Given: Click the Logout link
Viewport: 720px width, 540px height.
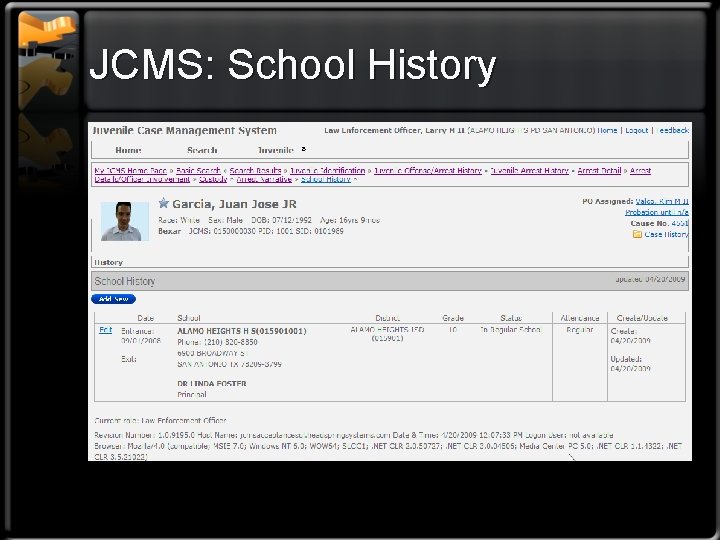Looking at the screenshot, I should click(636, 130).
